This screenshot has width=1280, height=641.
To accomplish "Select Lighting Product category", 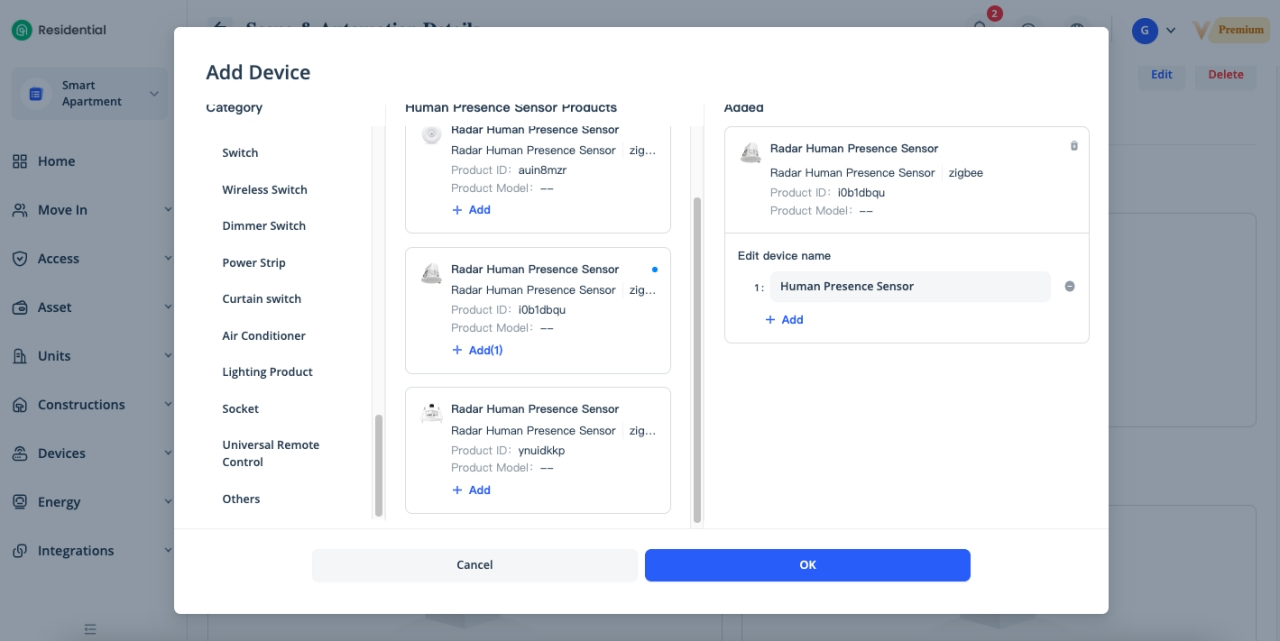I will tap(267, 372).
